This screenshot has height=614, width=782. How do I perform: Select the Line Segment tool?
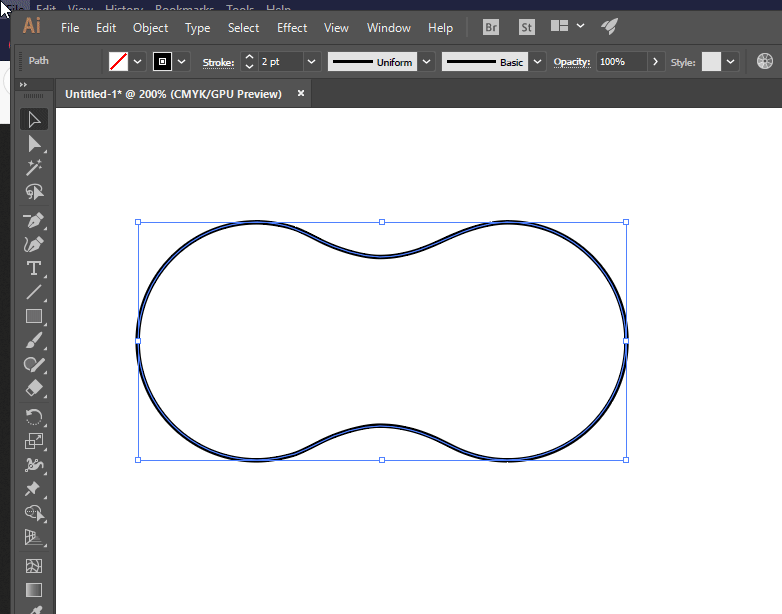[x=34, y=292]
